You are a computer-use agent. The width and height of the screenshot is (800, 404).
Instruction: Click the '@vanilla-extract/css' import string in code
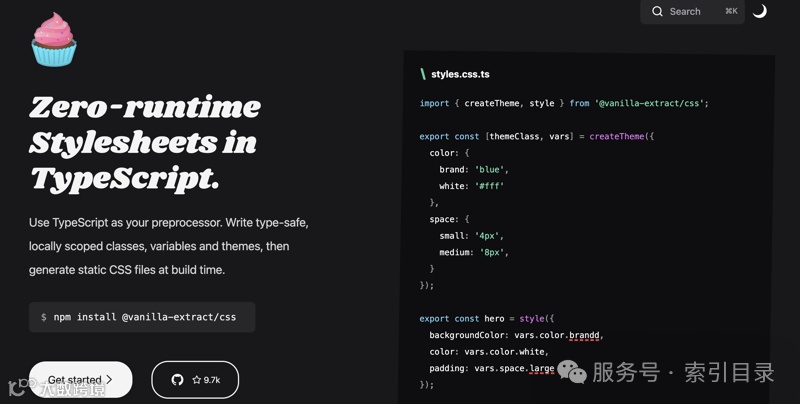649,103
